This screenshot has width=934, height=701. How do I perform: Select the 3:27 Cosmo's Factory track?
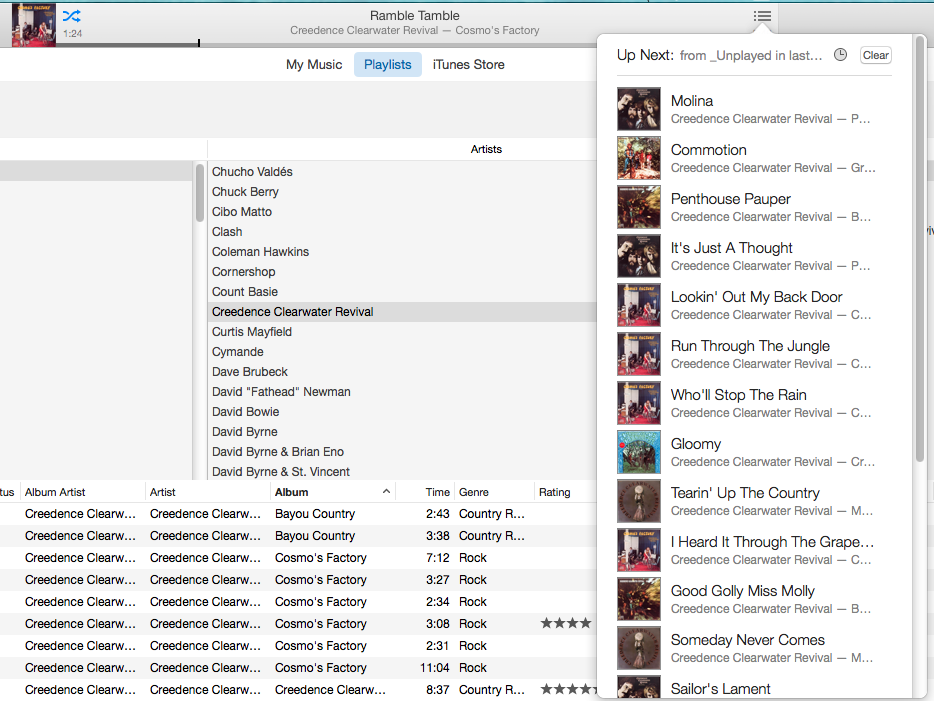click(x=298, y=580)
